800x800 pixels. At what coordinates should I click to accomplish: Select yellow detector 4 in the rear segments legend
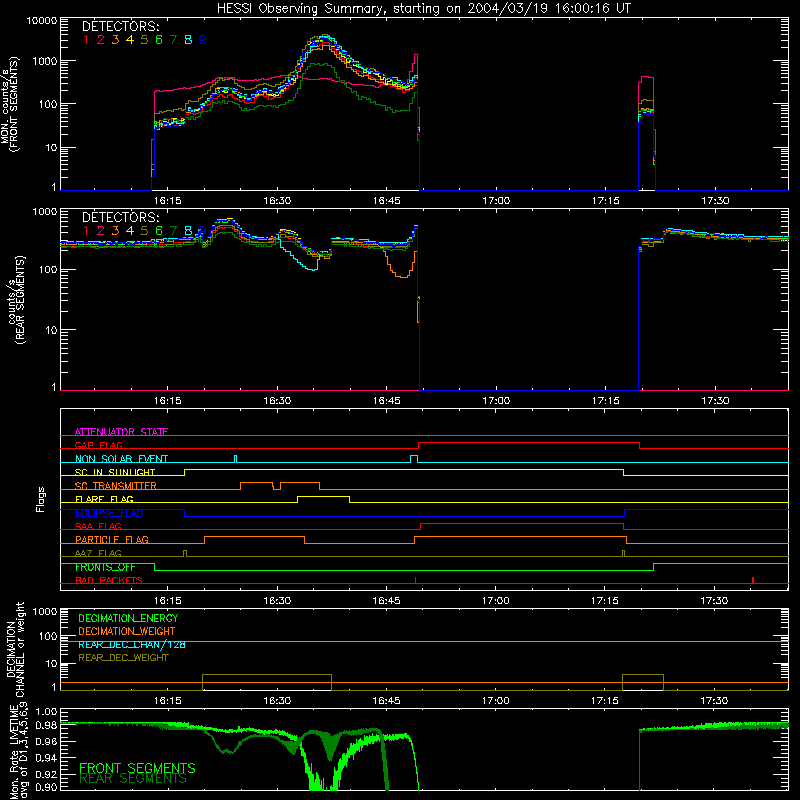point(130,231)
